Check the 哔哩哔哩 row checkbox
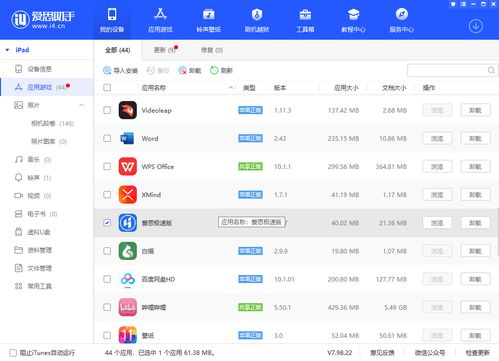 point(107,307)
